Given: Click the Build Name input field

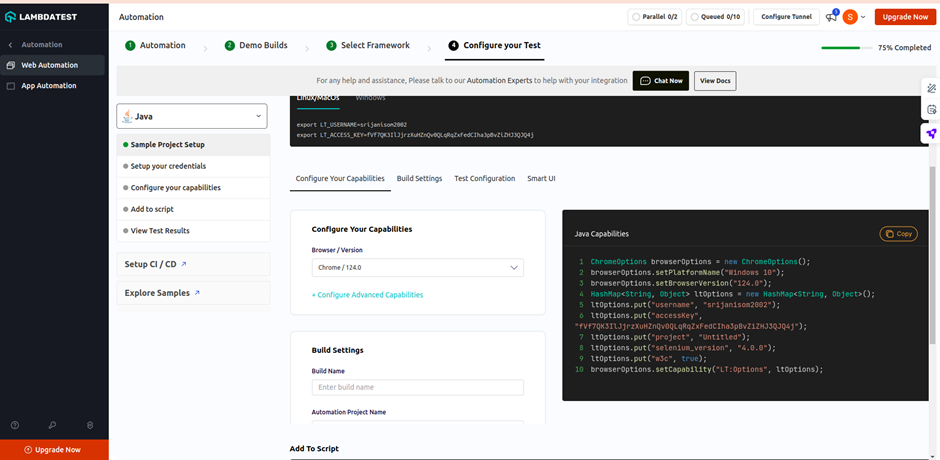Looking at the screenshot, I should [417, 387].
